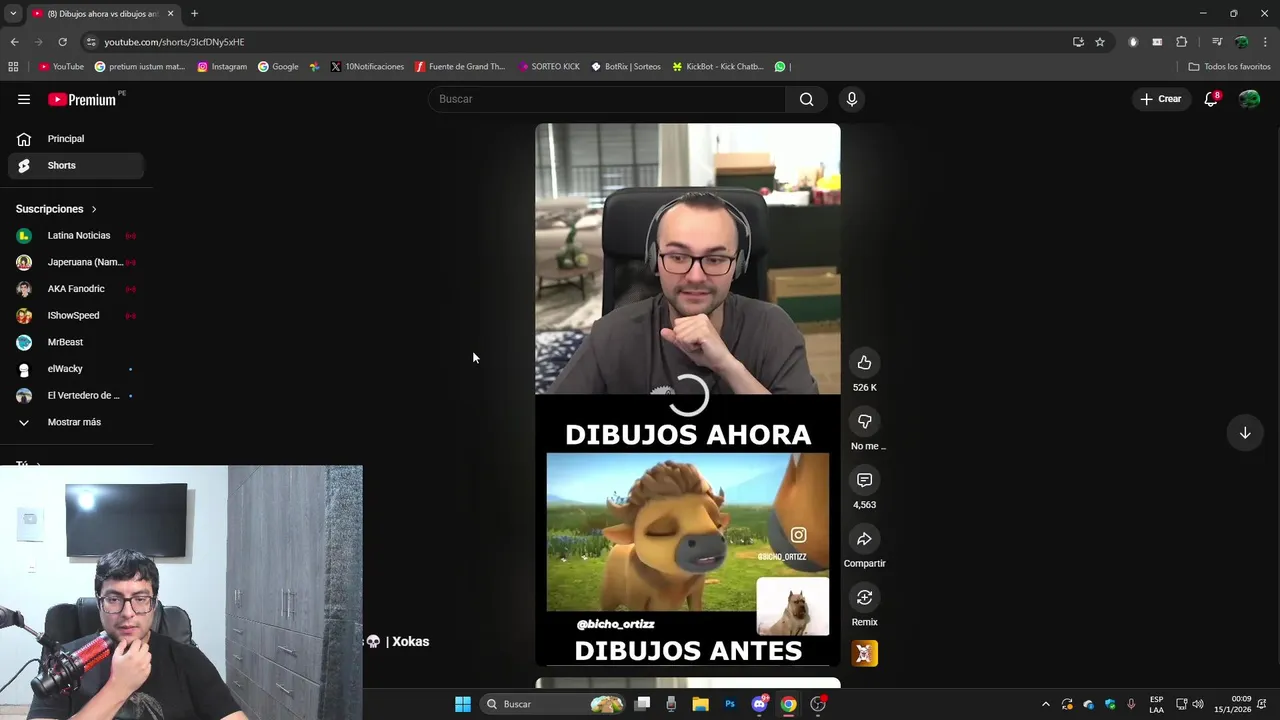Open El Vertedero de subscription

click(x=76, y=395)
